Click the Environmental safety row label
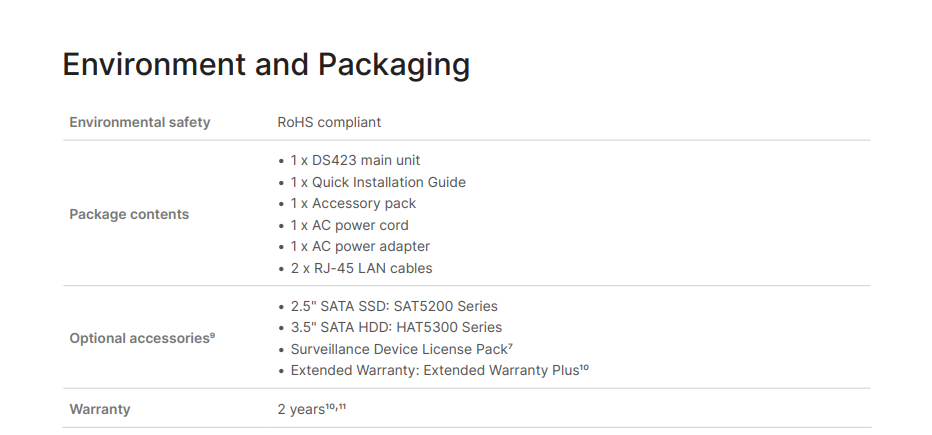Image resolution: width=932 pixels, height=435 pixels. [x=139, y=122]
